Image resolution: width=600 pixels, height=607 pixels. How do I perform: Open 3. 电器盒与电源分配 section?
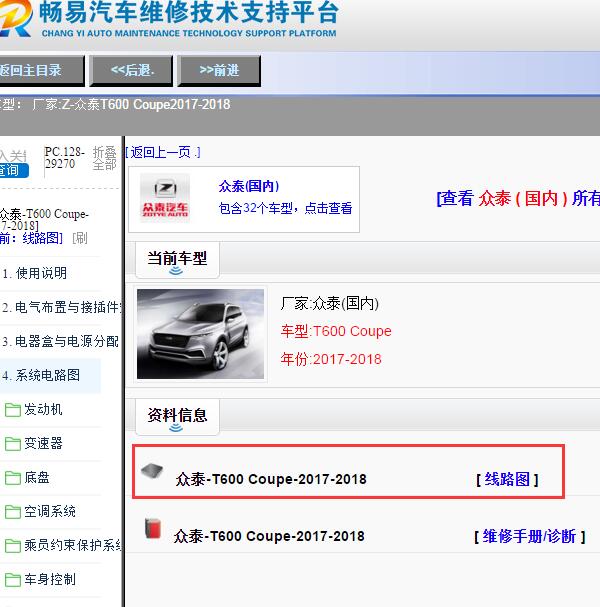click(60, 341)
